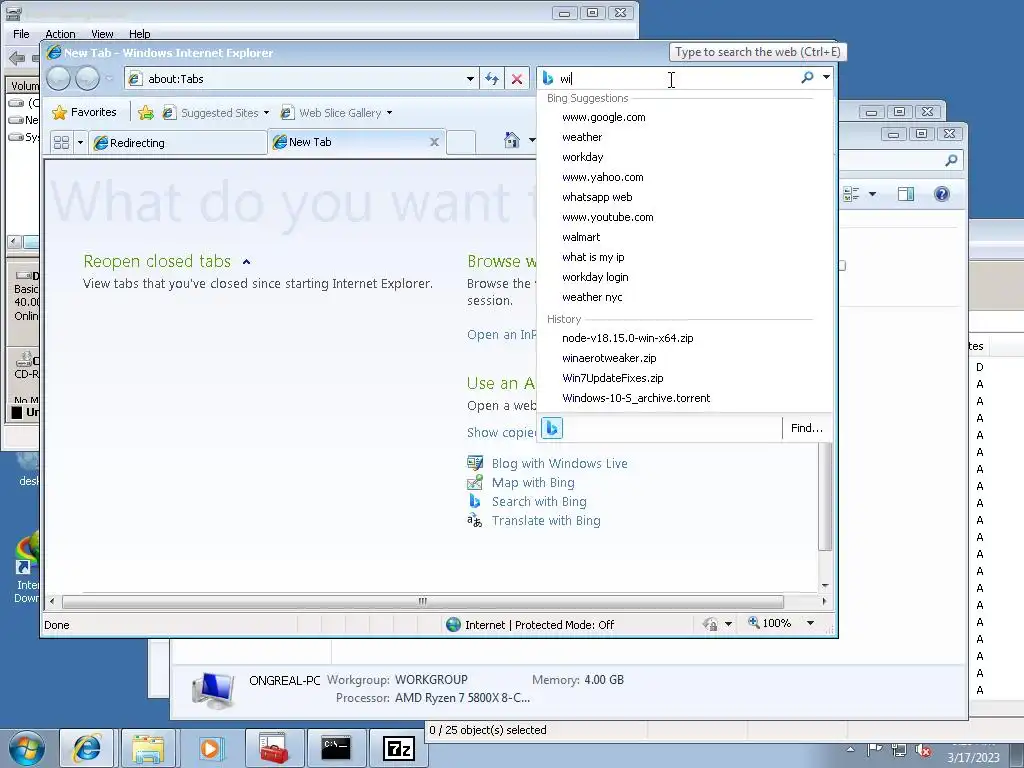Open the zoom level 100% dropdown arrow

(x=810, y=623)
